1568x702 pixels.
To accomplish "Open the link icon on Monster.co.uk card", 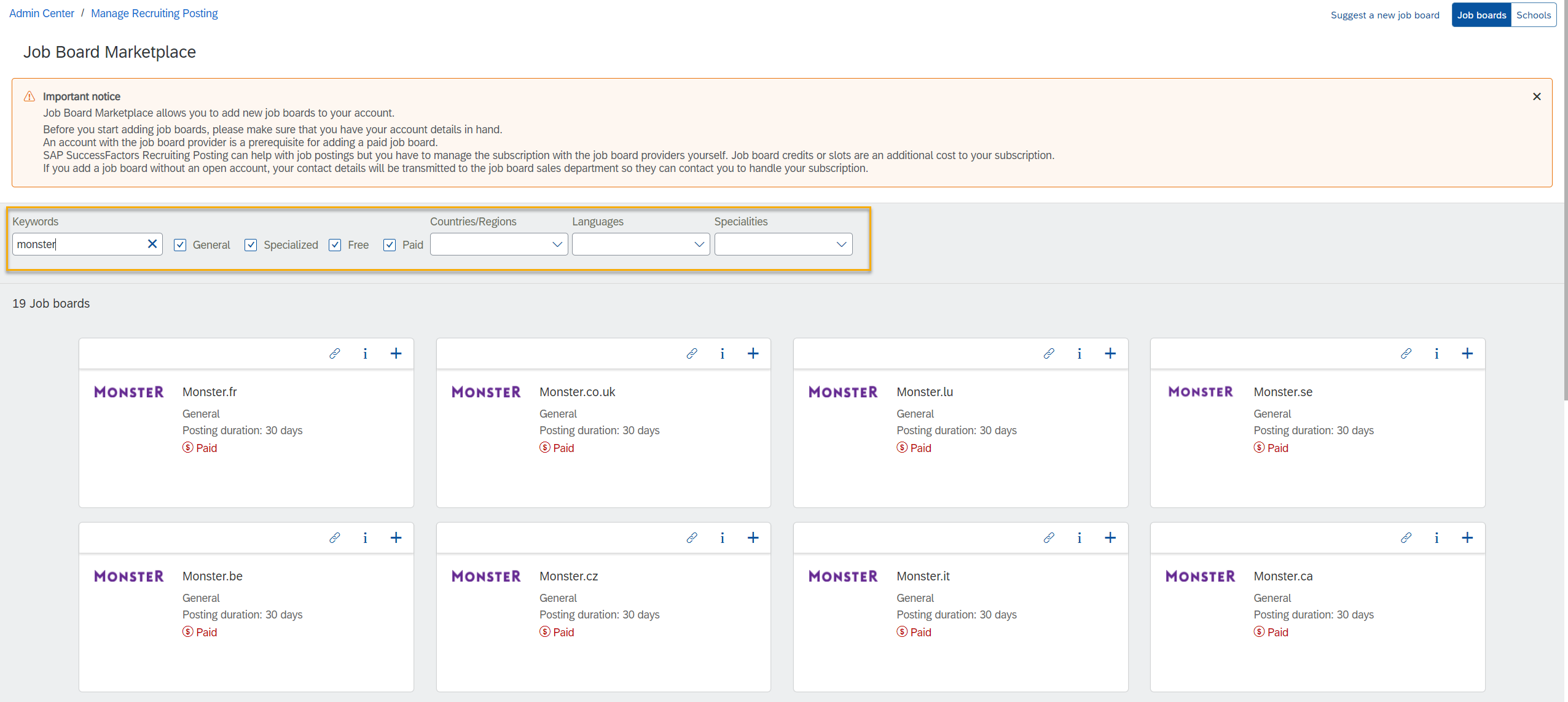I will (x=692, y=353).
